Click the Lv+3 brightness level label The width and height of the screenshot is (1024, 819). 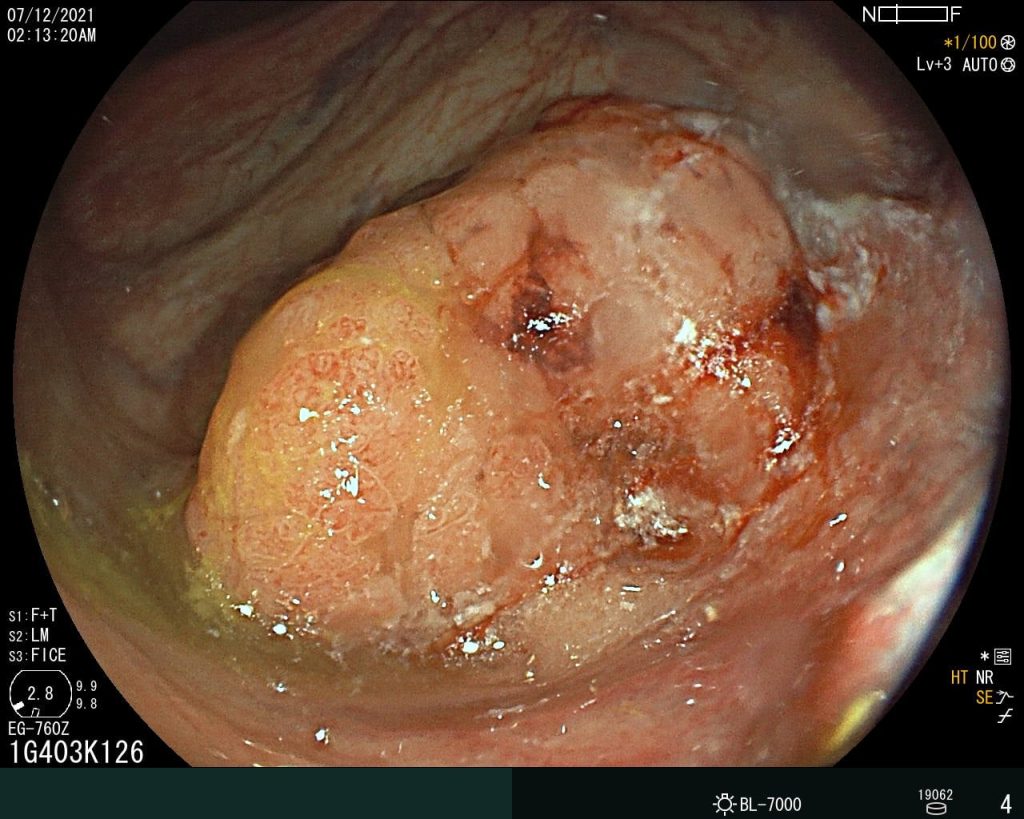click(934, 65)
